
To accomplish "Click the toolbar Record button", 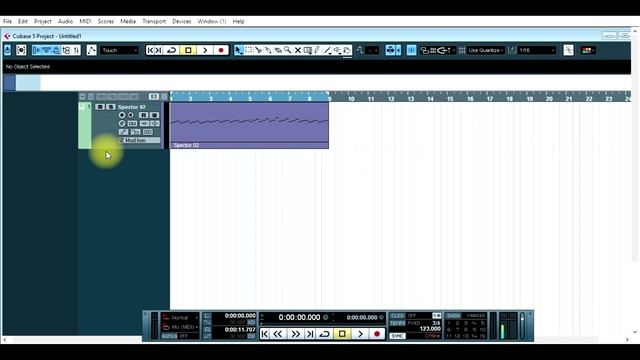I will pos(221,50).
